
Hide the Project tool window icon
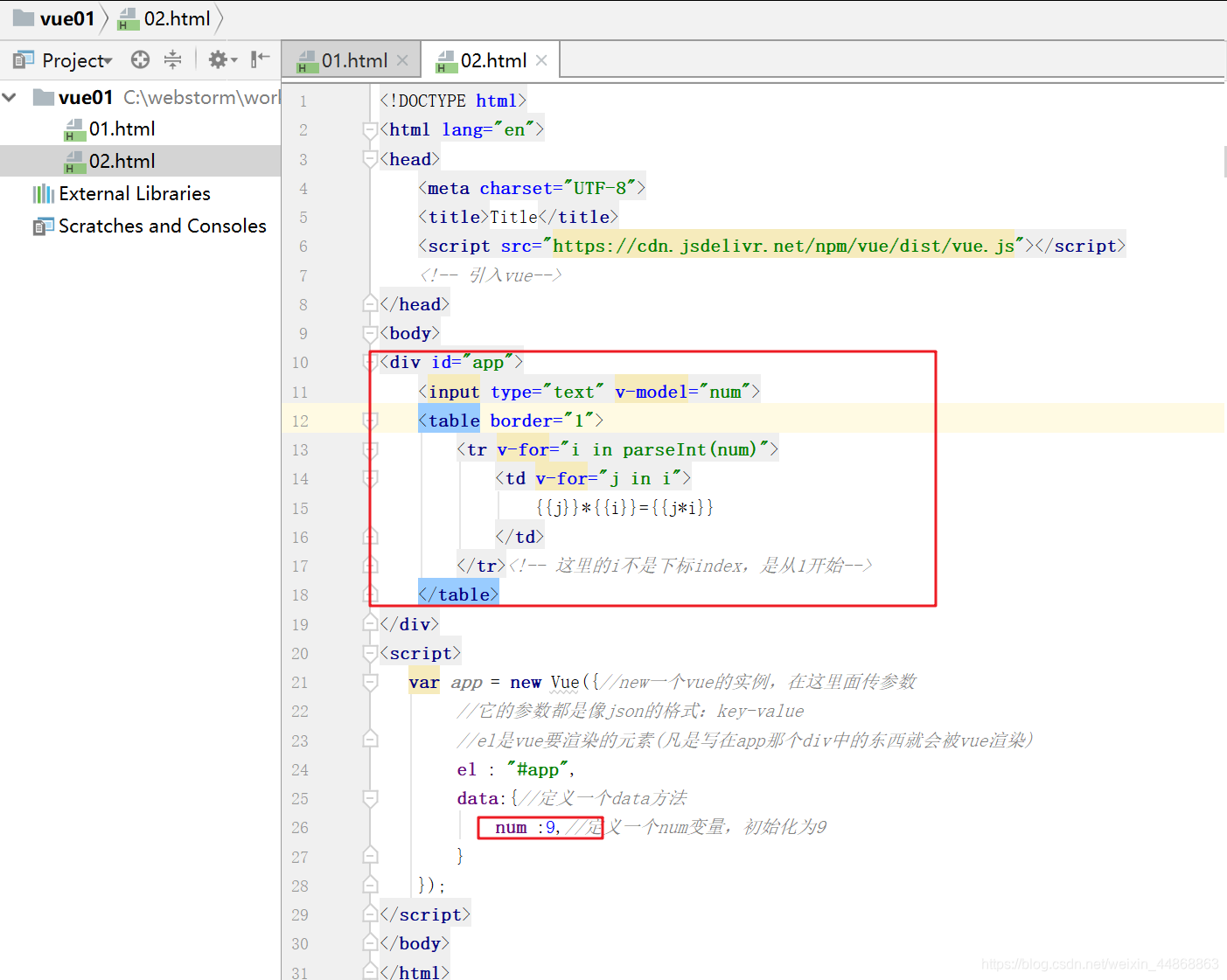tap(261, 59)
